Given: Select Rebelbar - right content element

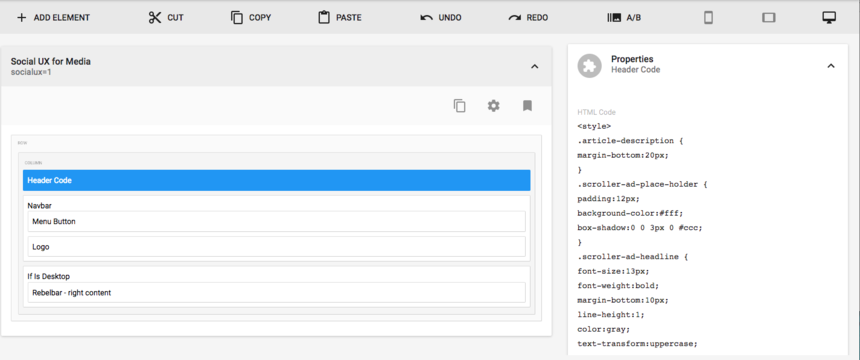Looking at the screenshot, I should (x=276, y=292).
